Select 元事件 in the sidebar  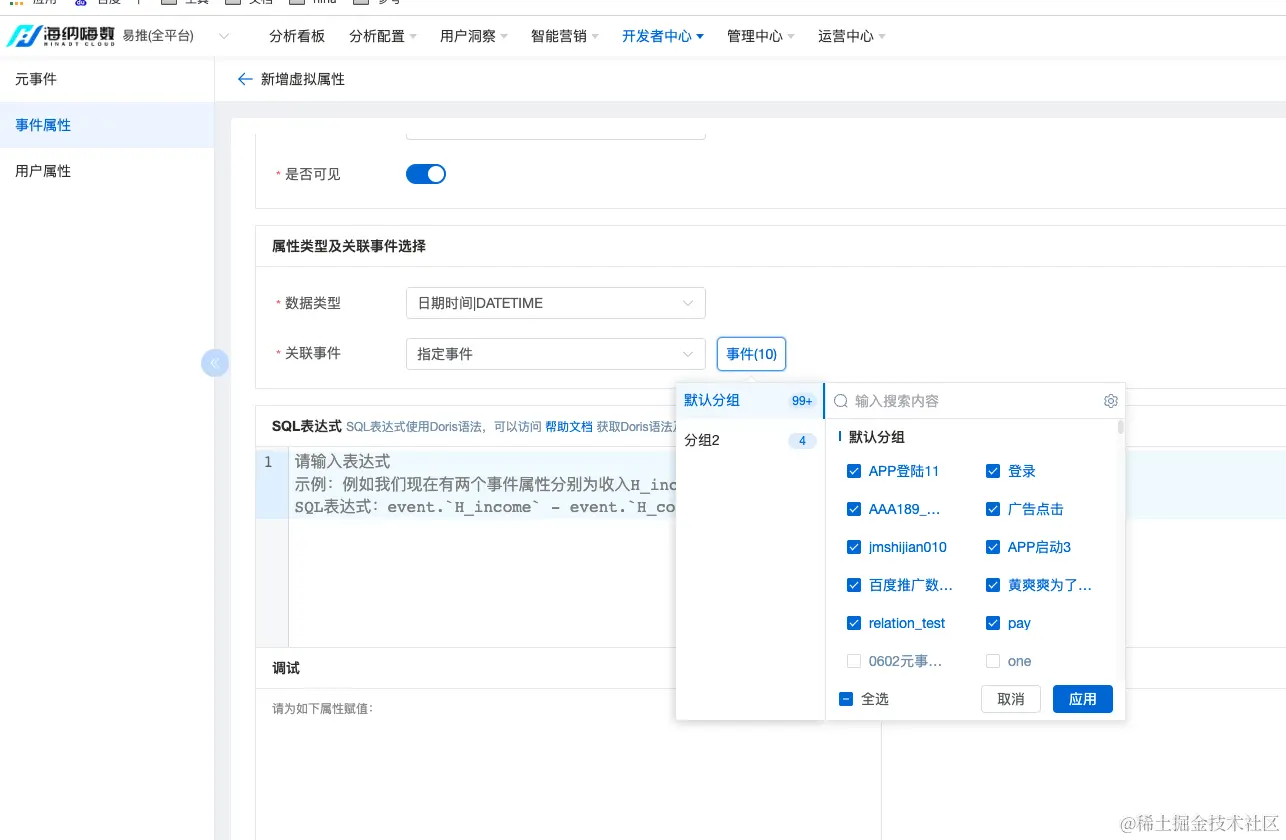[107, 79]
